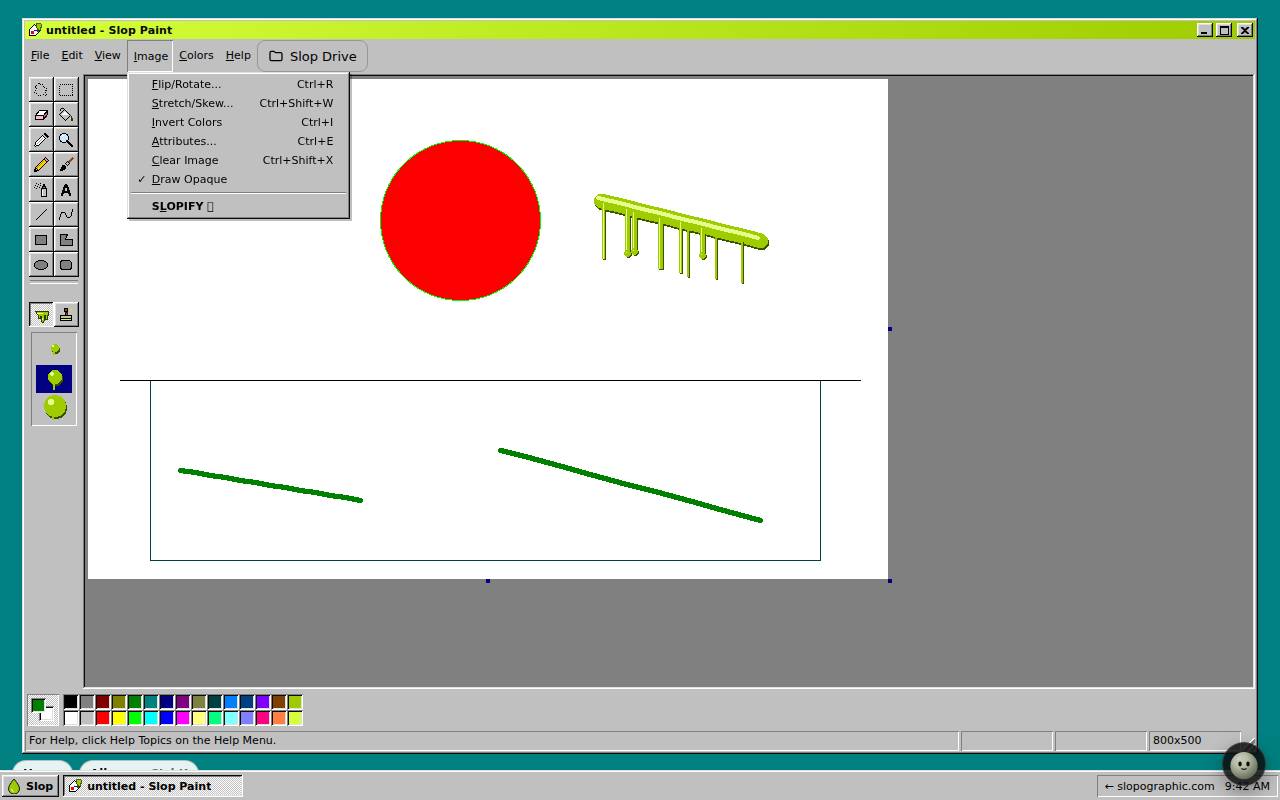Select the Free-Form Select tool

click(x=41, y=89)
